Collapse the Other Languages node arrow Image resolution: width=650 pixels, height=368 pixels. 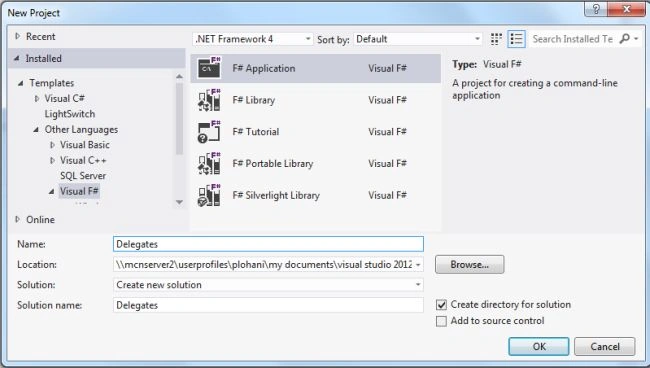pos(36,130)
